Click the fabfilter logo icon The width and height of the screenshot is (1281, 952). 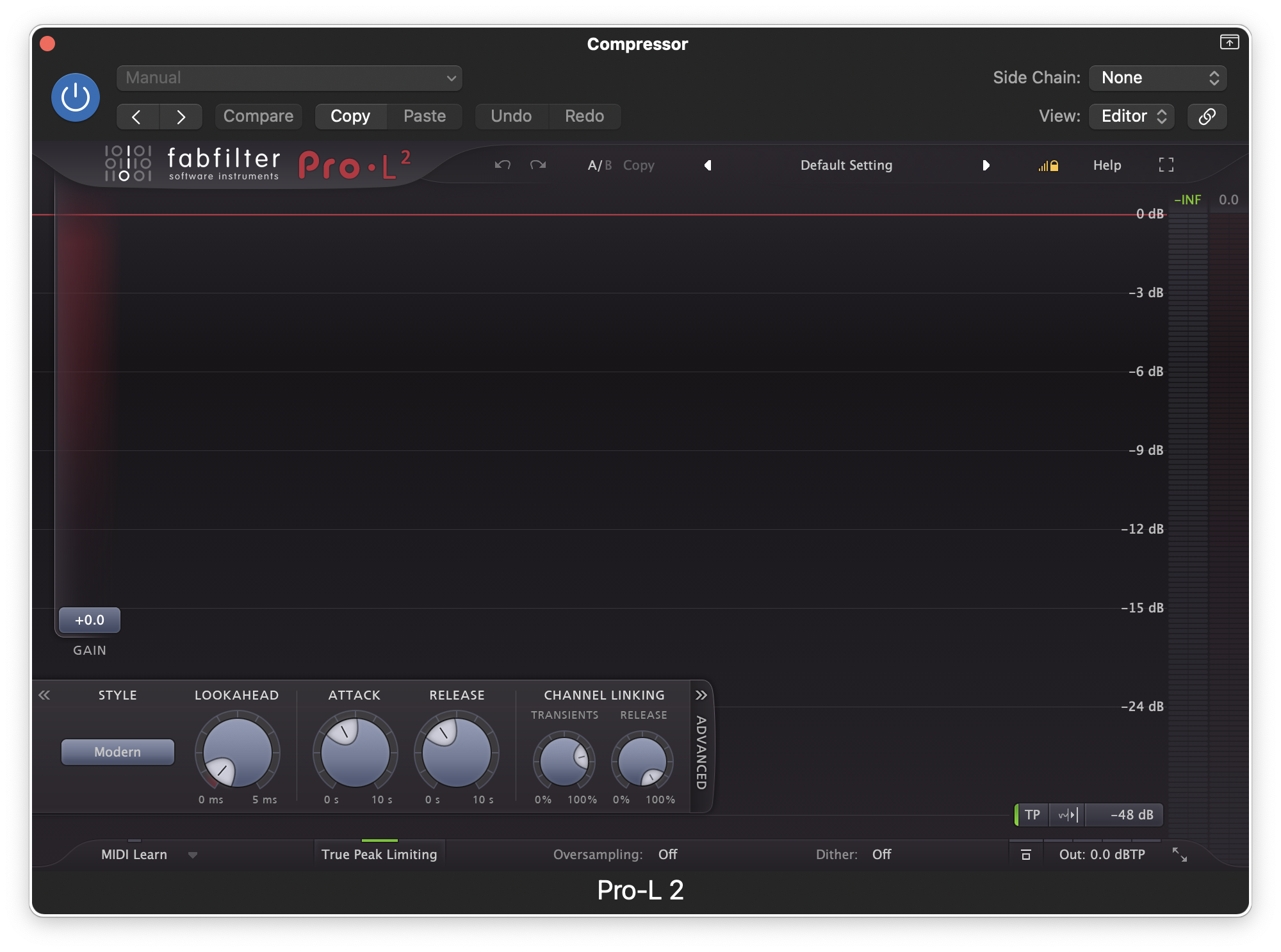click(128, 163)
